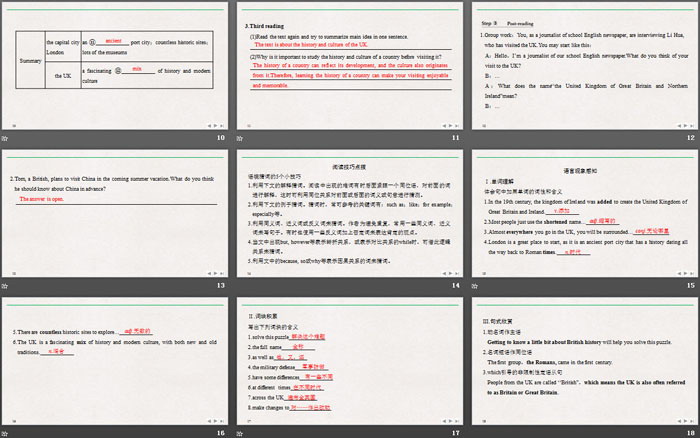Click the end-button icon on slide 16
Image resolution: width=700 pixels, height=438 pixels.
coord(222,421)
